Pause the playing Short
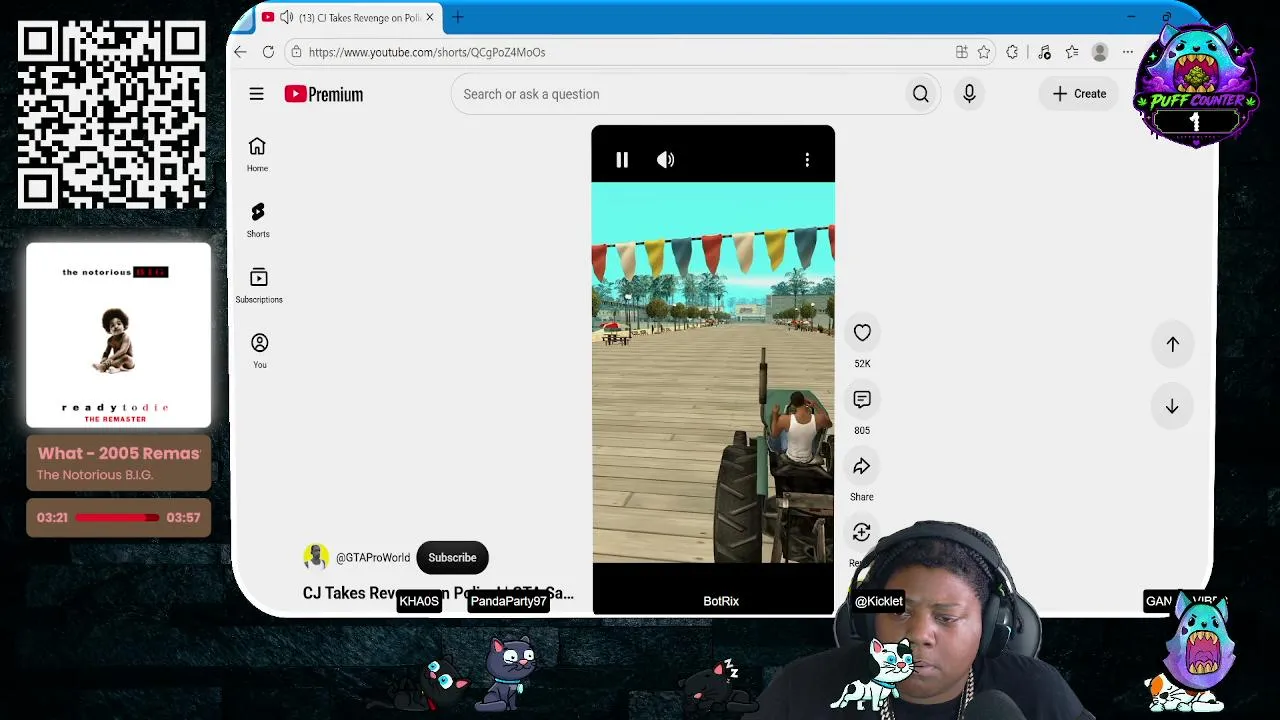The image size is (1280, 720). click(x=622, y=160)
